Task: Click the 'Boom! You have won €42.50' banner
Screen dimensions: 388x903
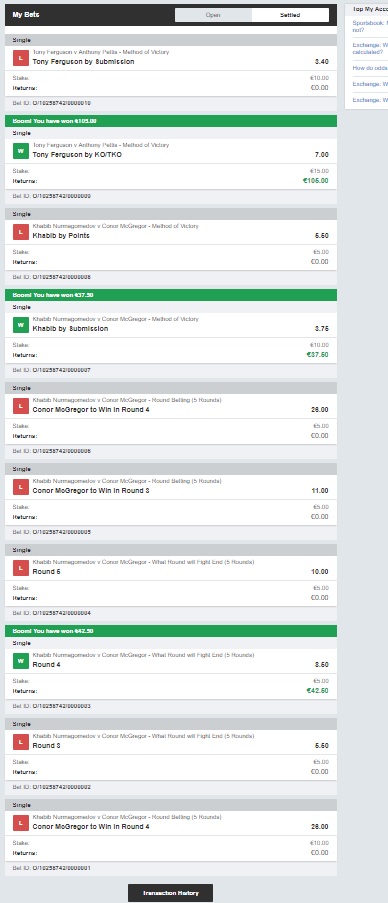Action: pos(171,631)
